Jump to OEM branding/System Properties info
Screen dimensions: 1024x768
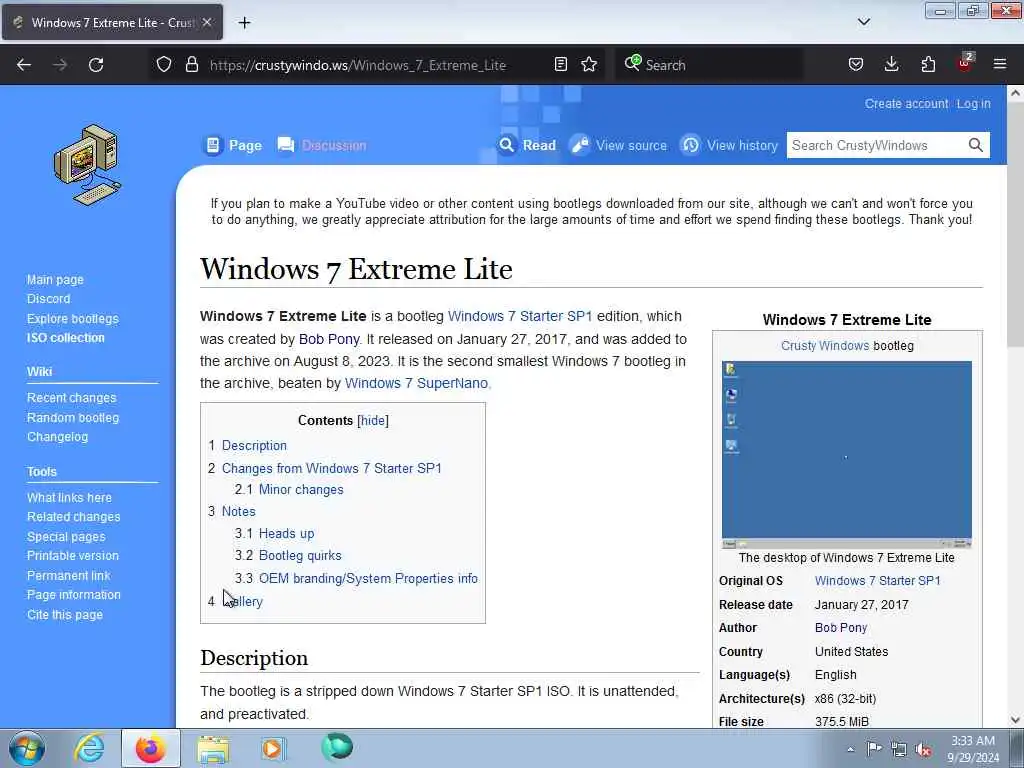click(x=368, y=579)
